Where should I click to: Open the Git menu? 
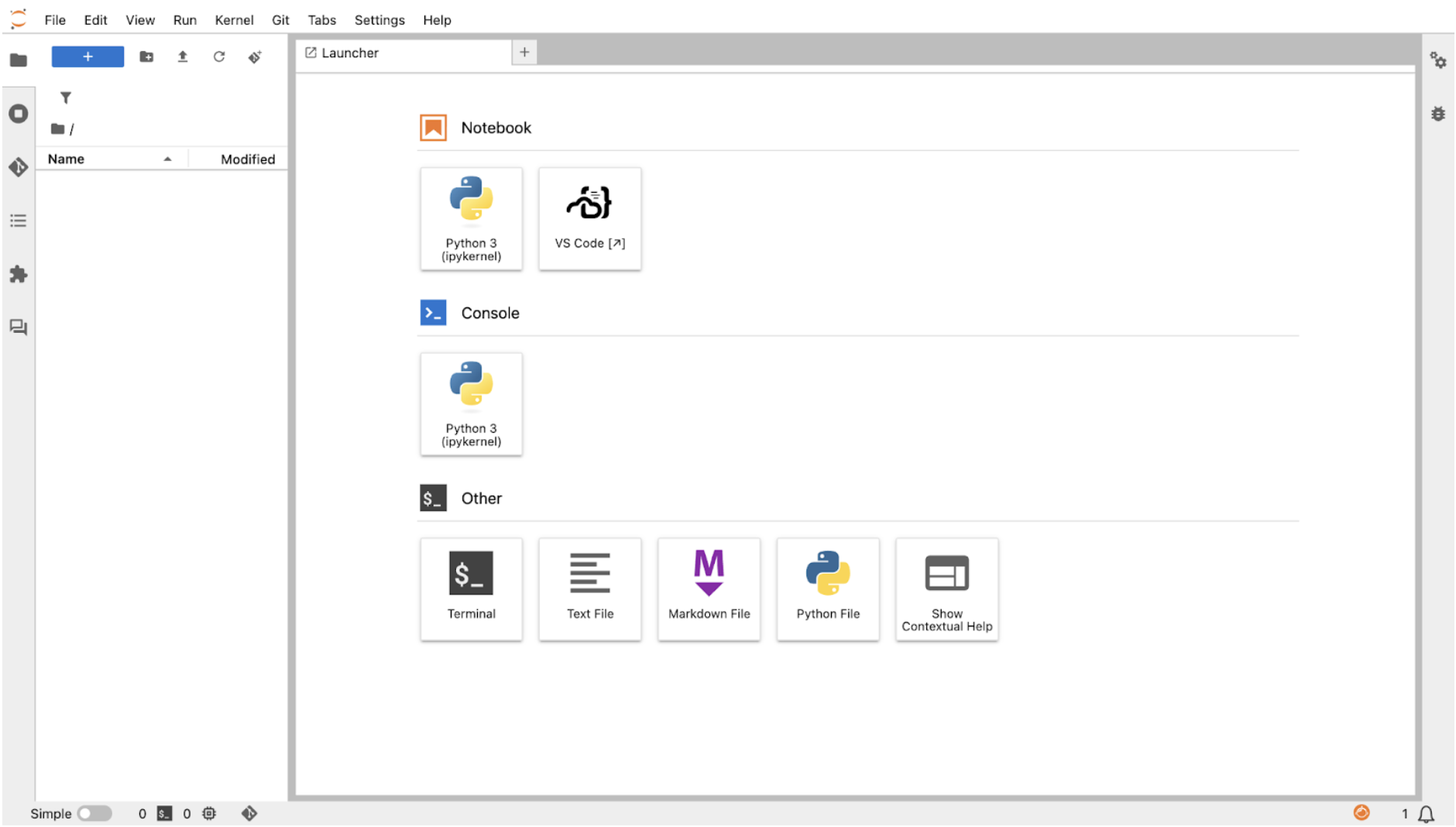(x=280, y=20)
